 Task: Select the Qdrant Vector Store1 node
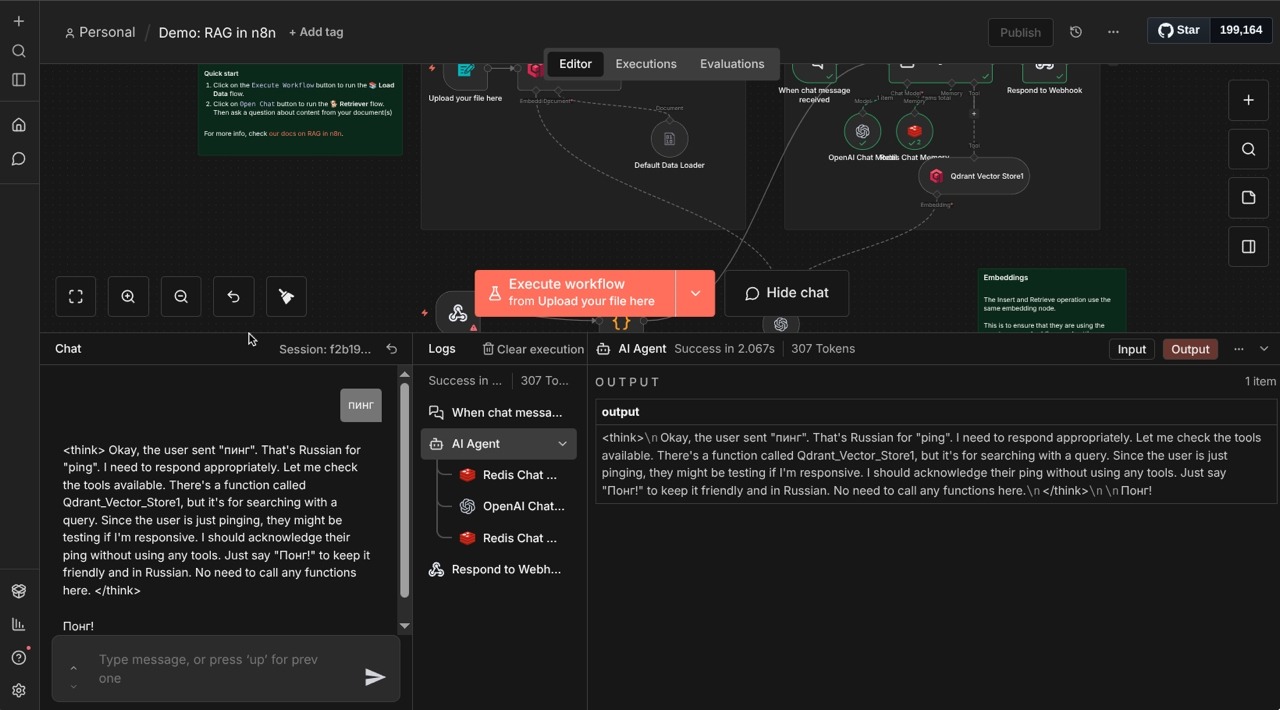974,176
